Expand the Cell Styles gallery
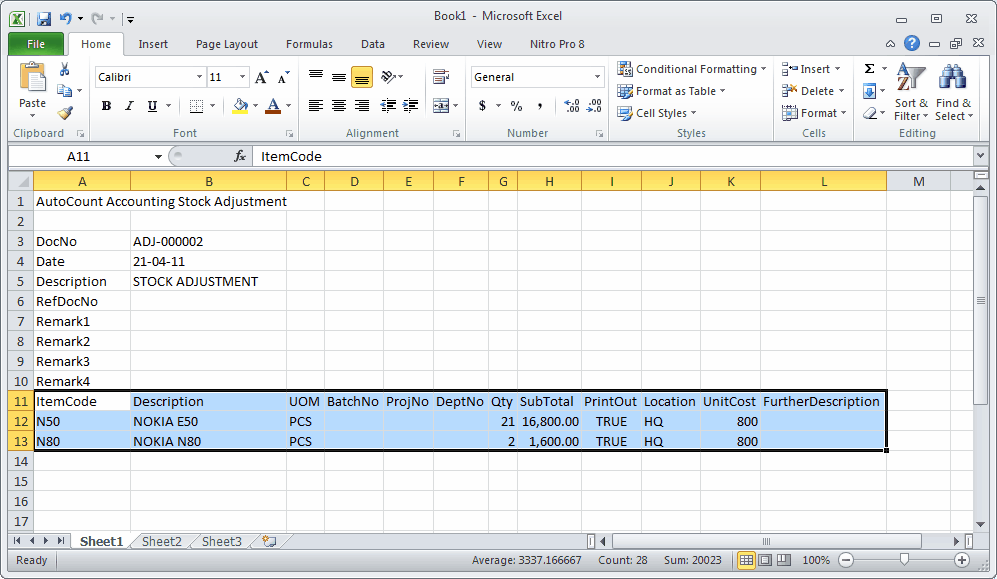Screen dimensions: 997x579 pyautogui.click(x=657, y=113)
